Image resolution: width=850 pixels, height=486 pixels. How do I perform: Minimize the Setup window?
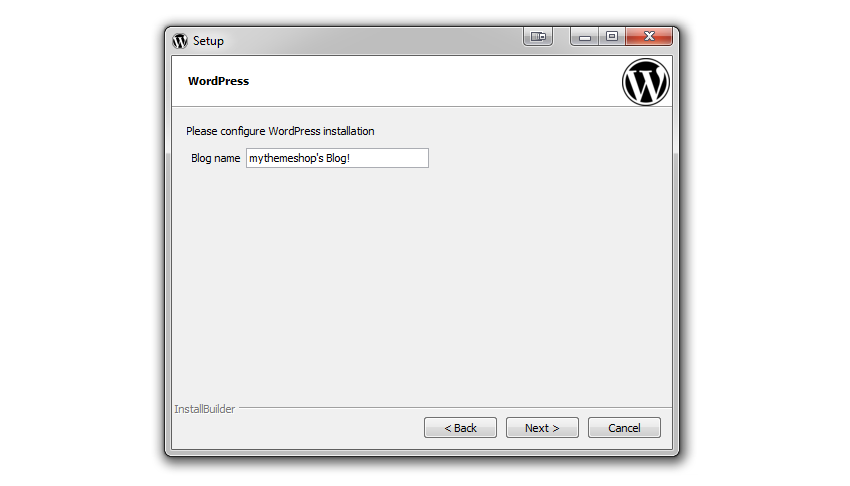tap(584, 36)
